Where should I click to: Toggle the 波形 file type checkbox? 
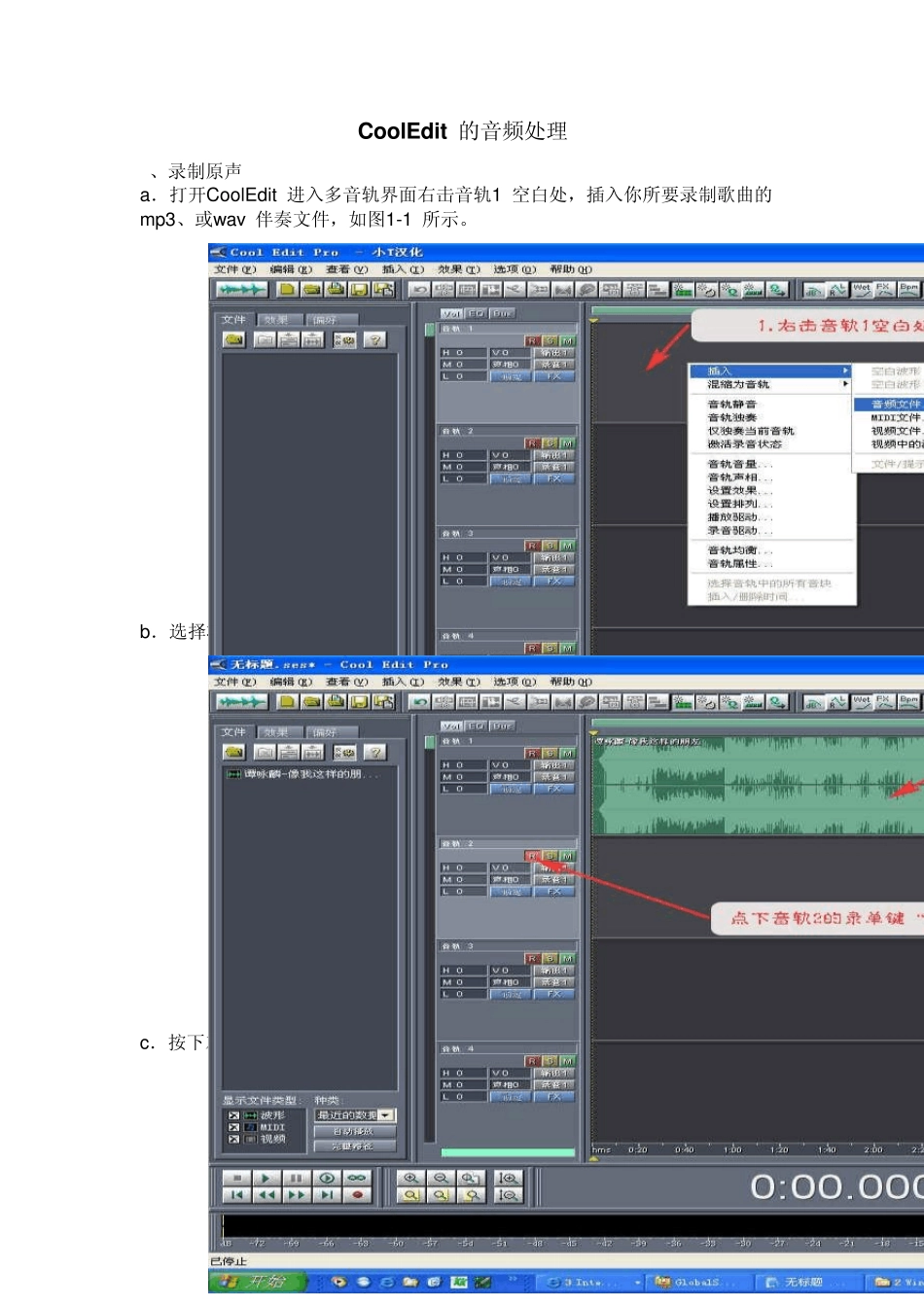(233, 1115)
